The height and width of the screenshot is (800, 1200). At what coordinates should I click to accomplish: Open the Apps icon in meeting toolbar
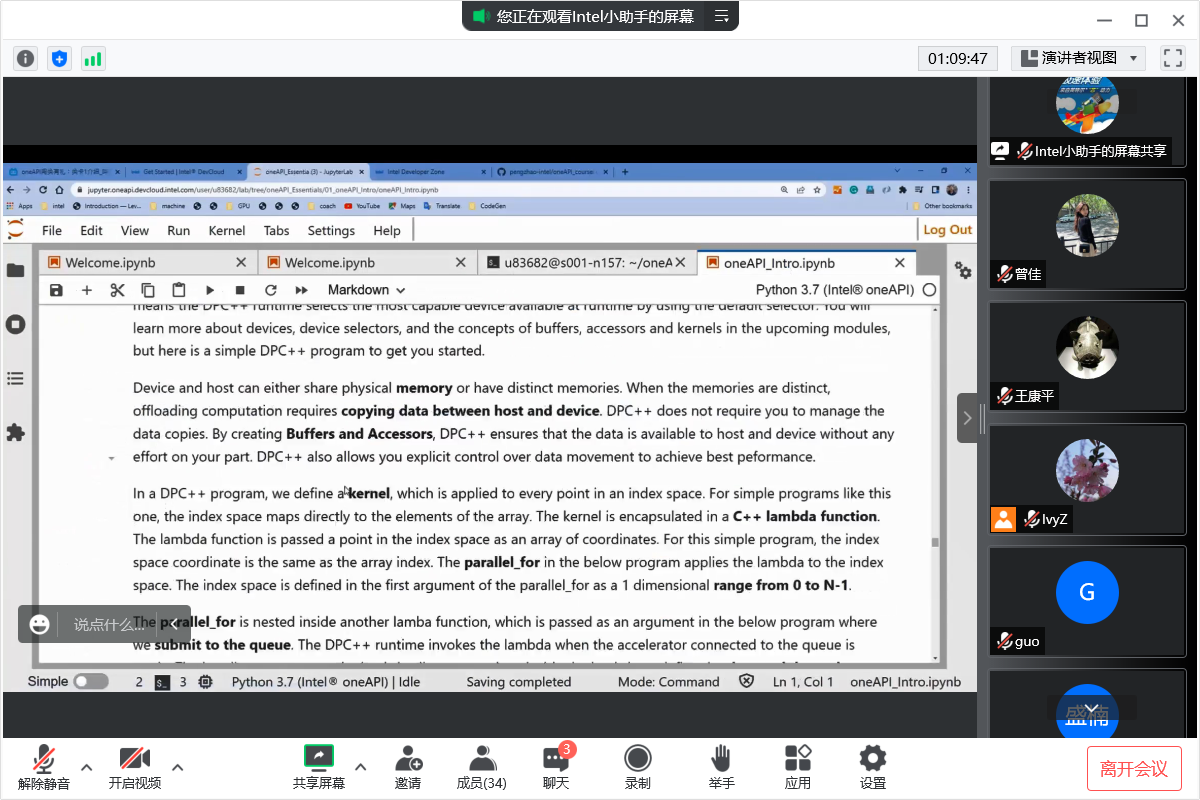(797, 758)
